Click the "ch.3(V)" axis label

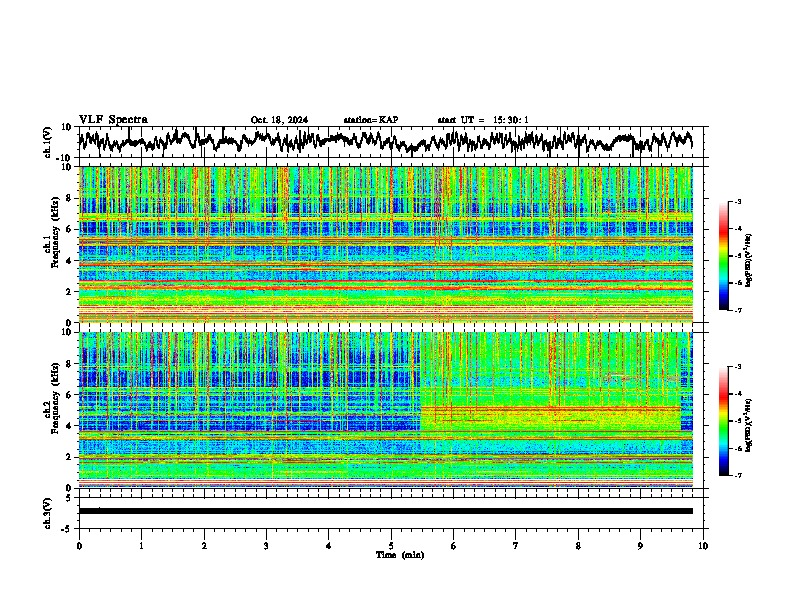(x=48, y=513)
